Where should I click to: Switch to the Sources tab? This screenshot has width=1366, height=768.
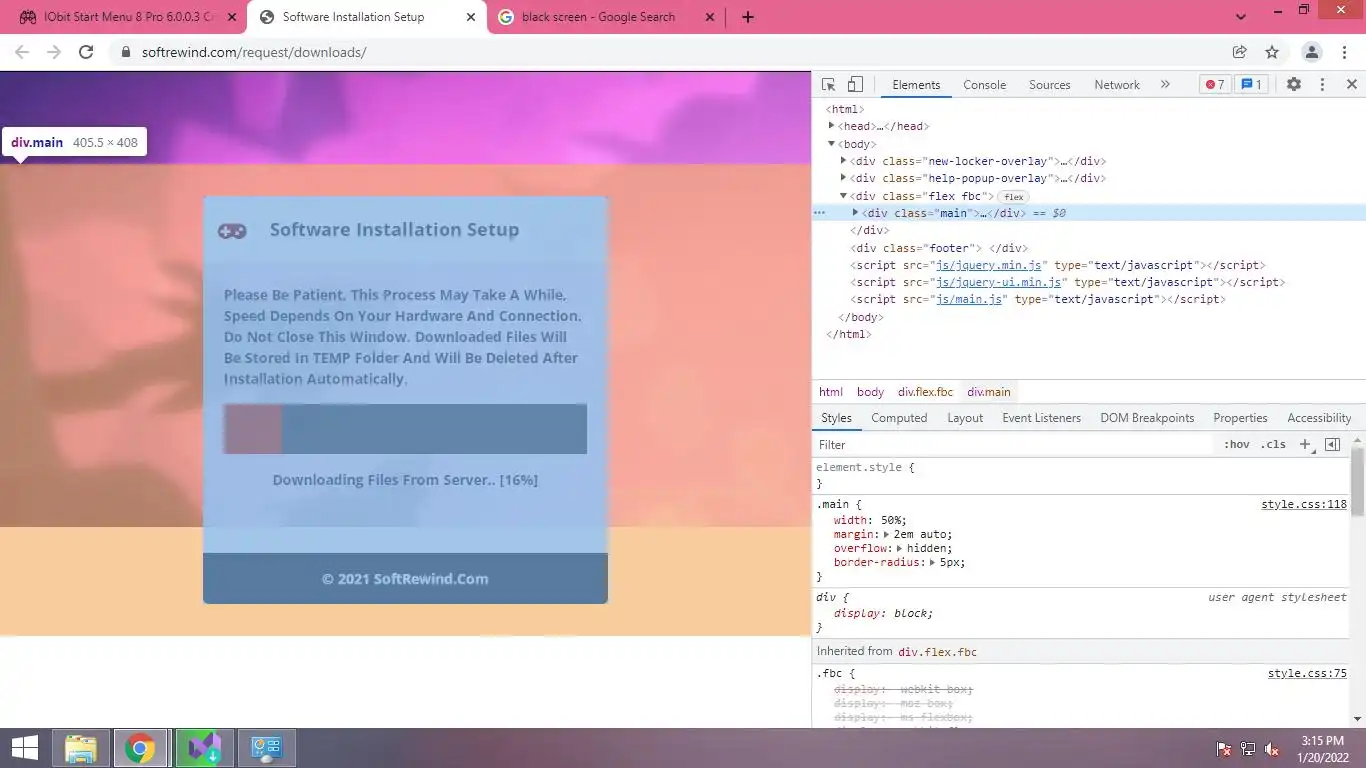coord(1049,85)
